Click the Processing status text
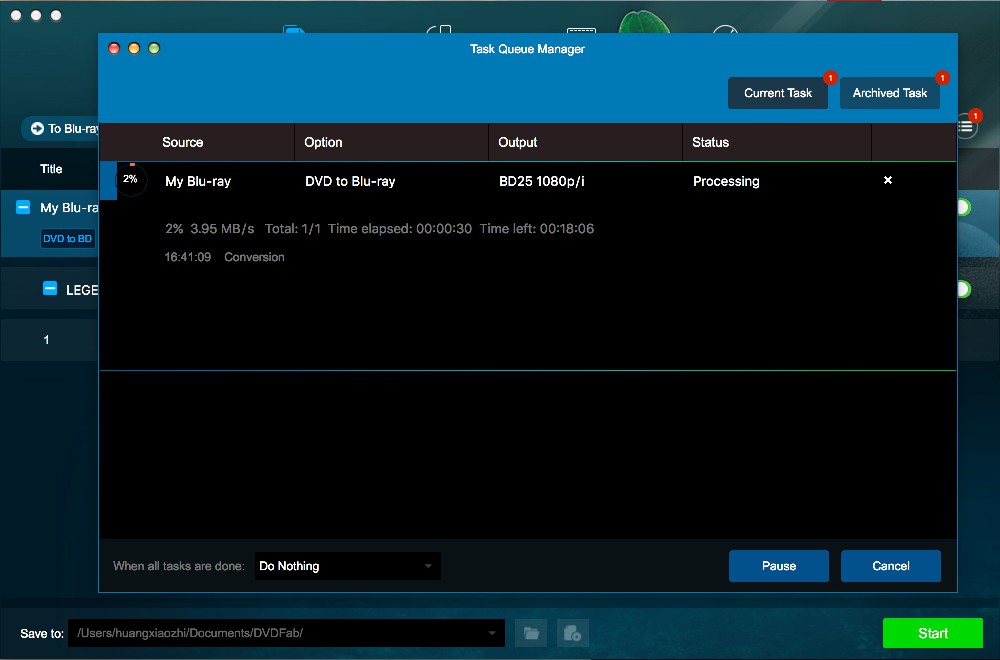The height and width of the screenshot is (660, 1000). 726,181
